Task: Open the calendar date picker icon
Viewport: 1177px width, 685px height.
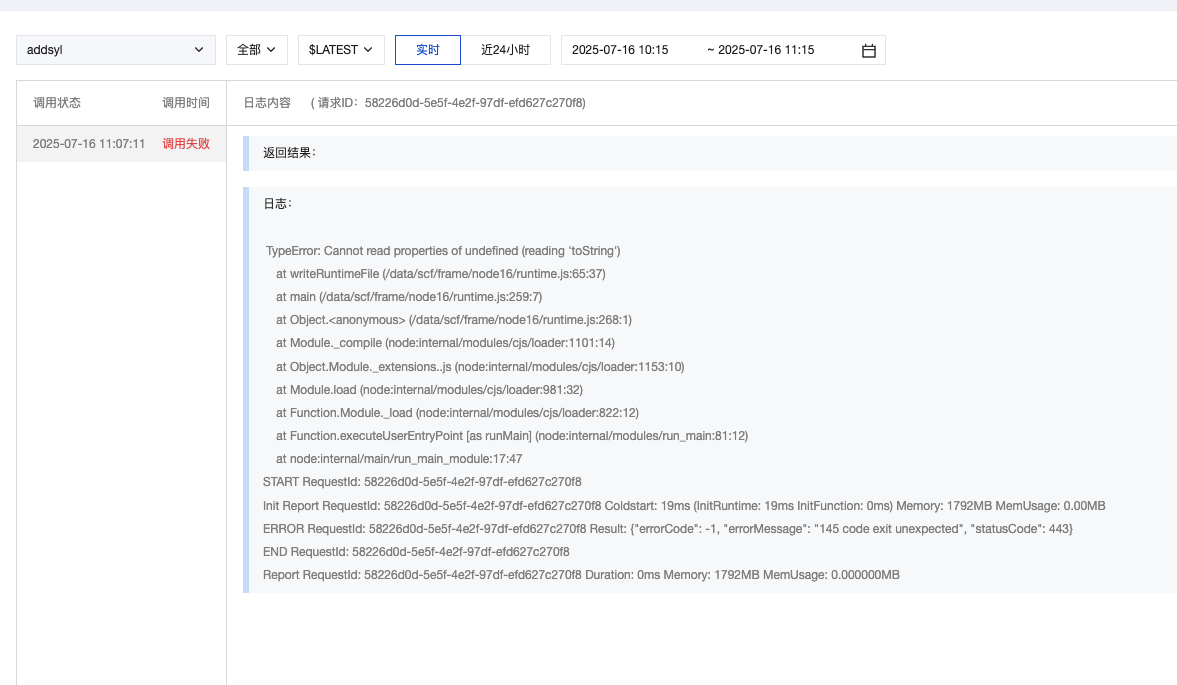Action: [x=868, y=51]
